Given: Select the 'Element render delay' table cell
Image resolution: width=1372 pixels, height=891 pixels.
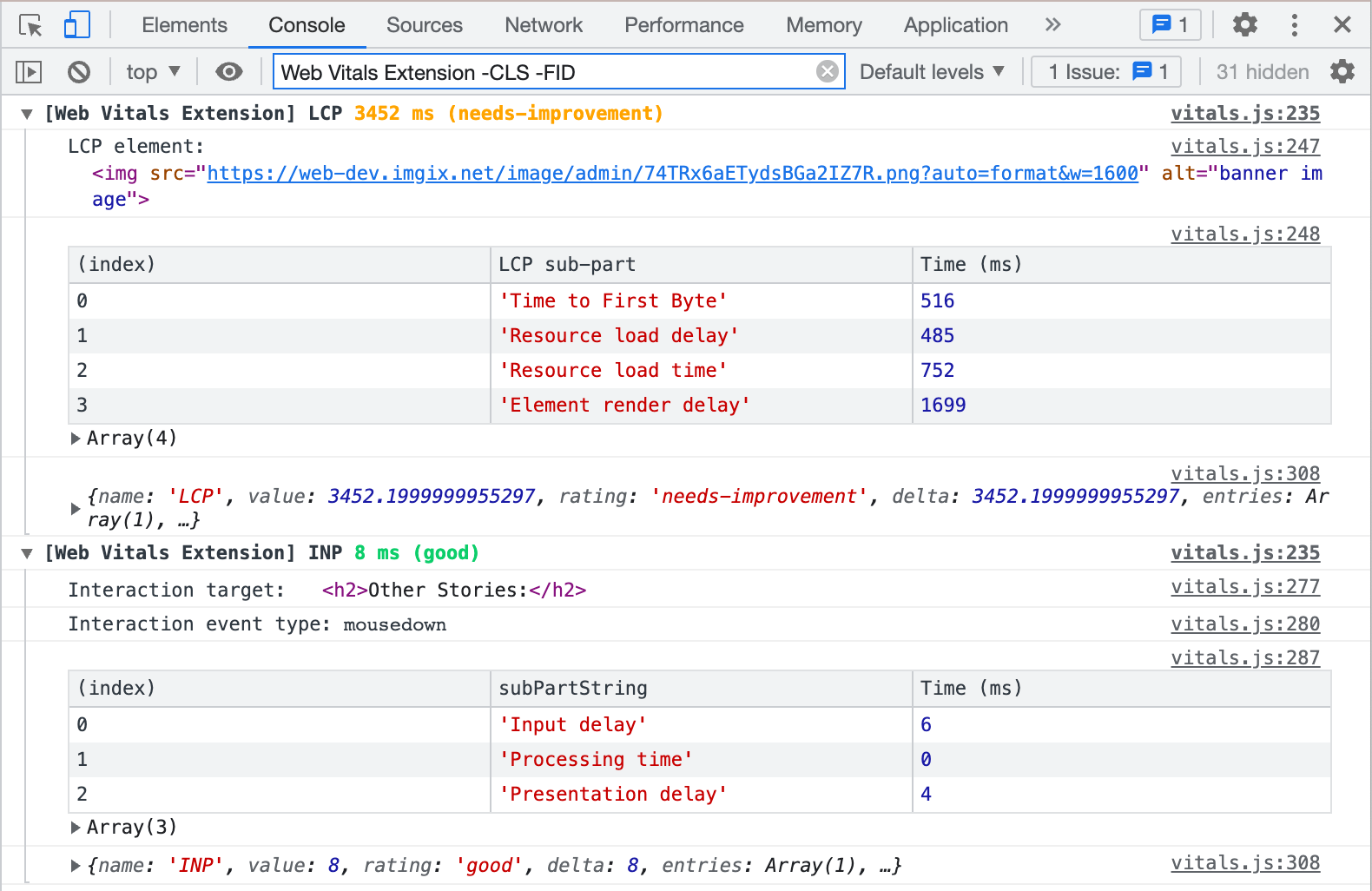Looking at the screenshot, I should [701, 406].
